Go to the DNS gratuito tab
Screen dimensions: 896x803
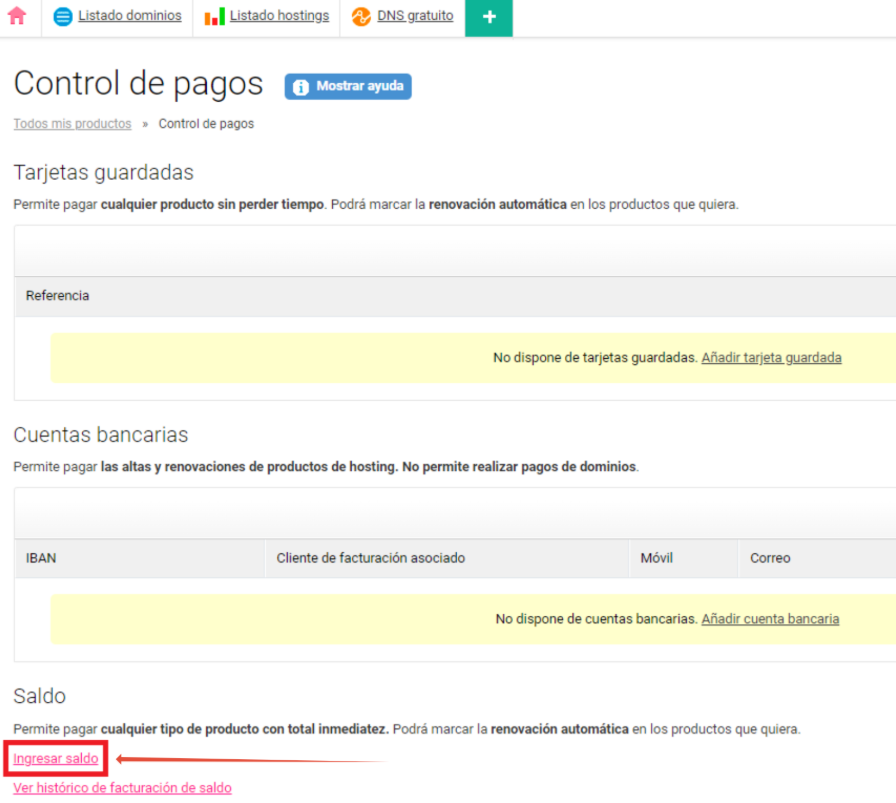point(415,16)
